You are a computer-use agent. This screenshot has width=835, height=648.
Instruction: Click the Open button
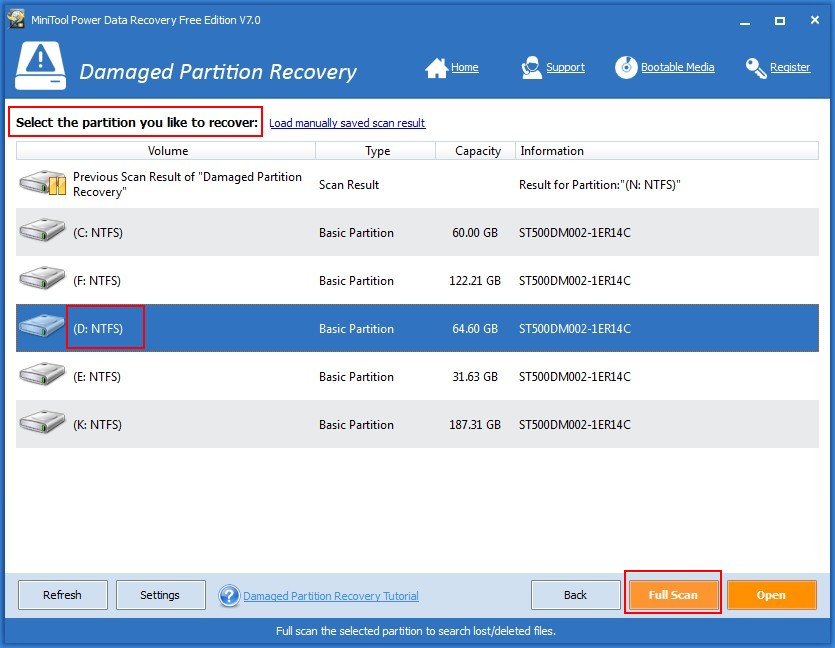click(772, 594)
